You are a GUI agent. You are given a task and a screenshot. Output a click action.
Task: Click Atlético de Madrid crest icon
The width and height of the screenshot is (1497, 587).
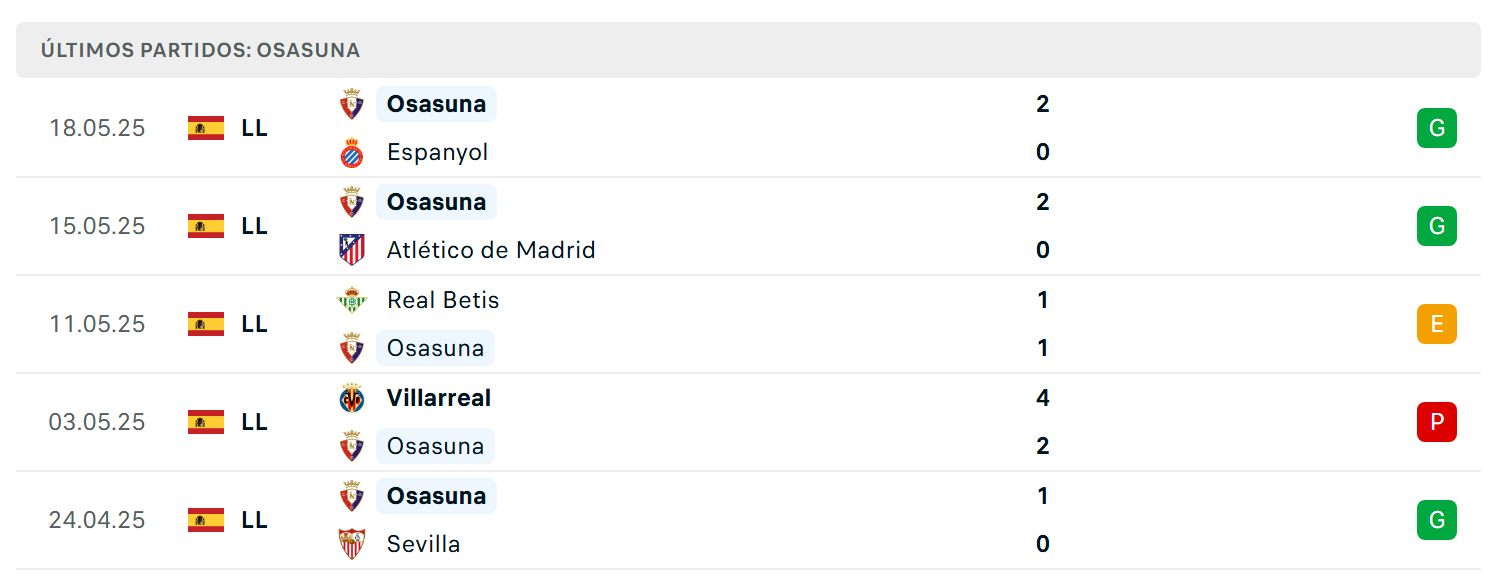click(x=352, y=250)
